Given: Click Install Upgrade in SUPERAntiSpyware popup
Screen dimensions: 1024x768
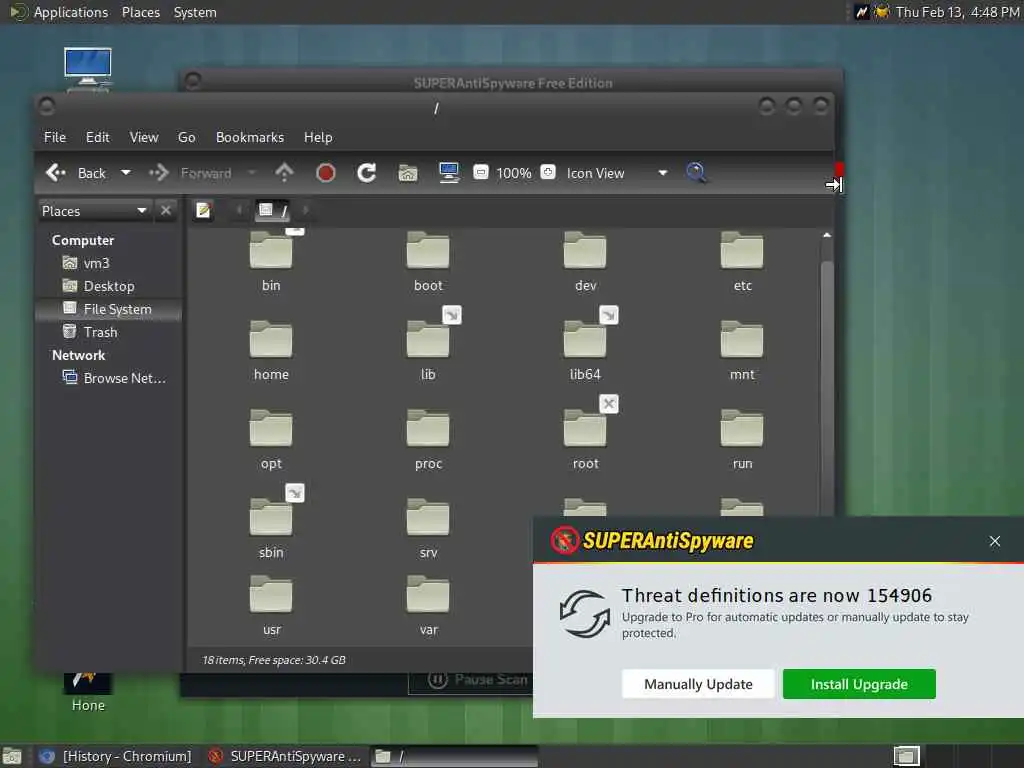Looking at the screenshot, I should [x=859, y=684].
